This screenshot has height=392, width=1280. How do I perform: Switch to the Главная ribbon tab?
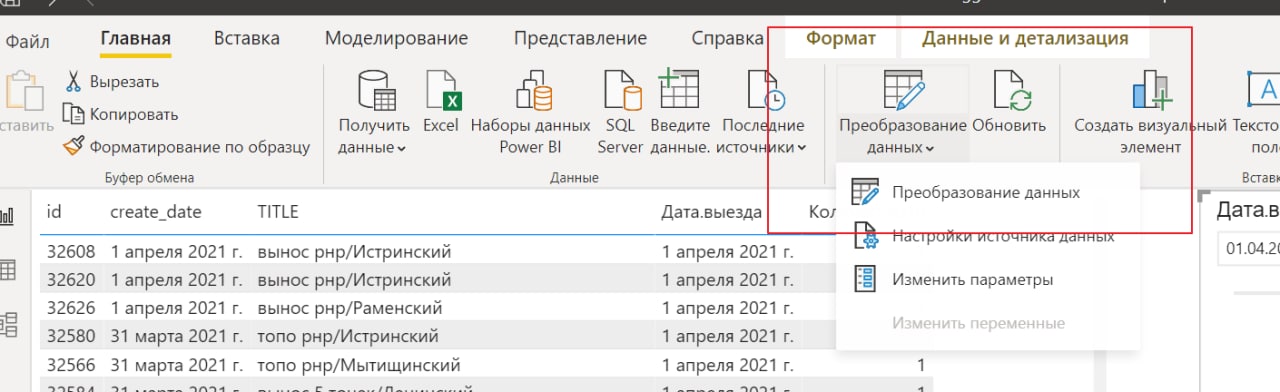tap(135, 39)
